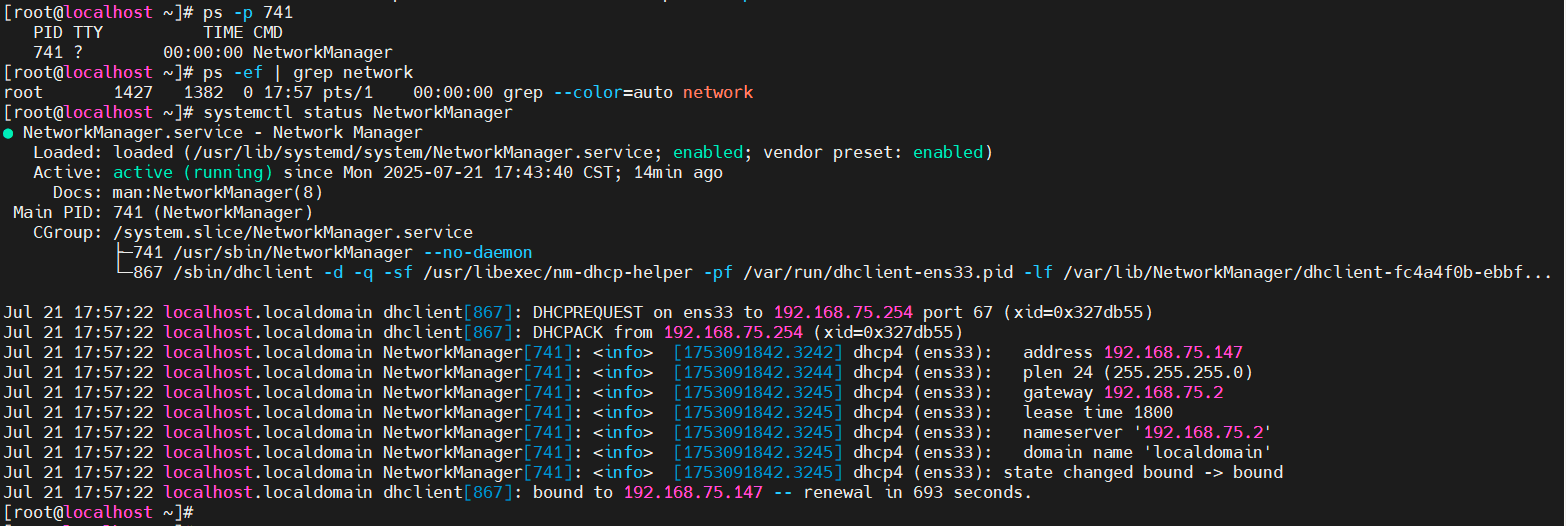Click timestamp [1753091842.3244] in the log

758,373
